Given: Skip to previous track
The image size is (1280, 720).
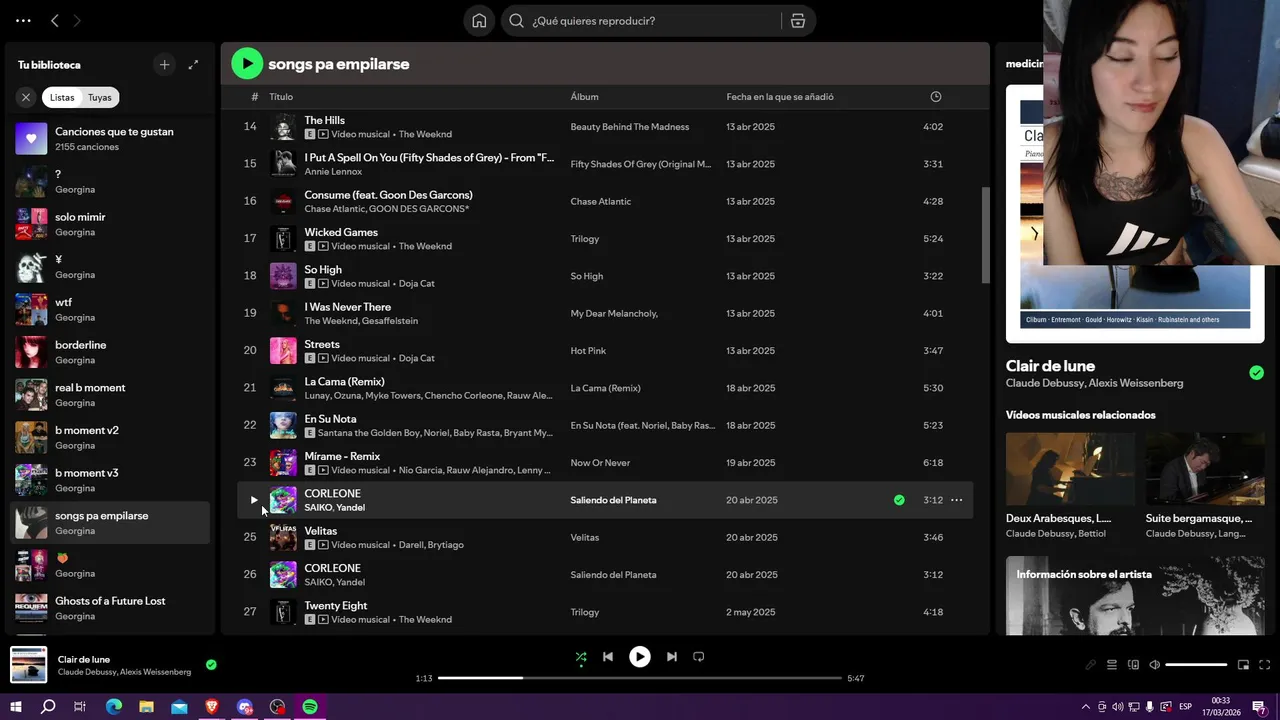Looking at the screenshot, I should click(x=608, y=657).
